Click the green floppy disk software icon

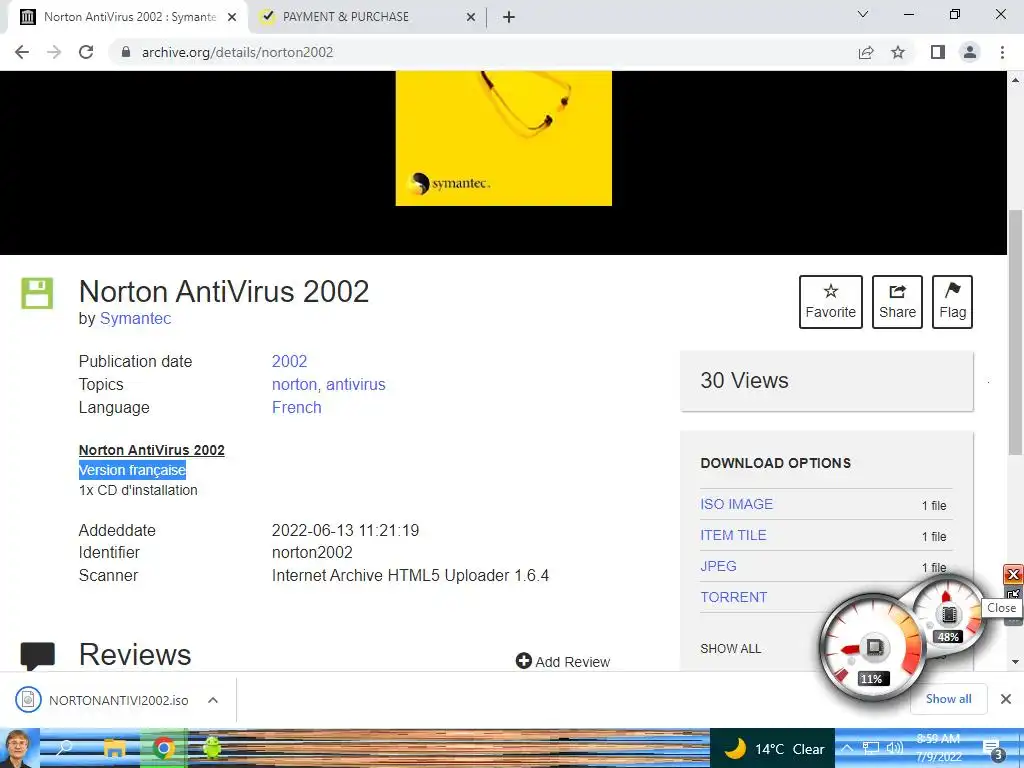[x=37, y=293]
